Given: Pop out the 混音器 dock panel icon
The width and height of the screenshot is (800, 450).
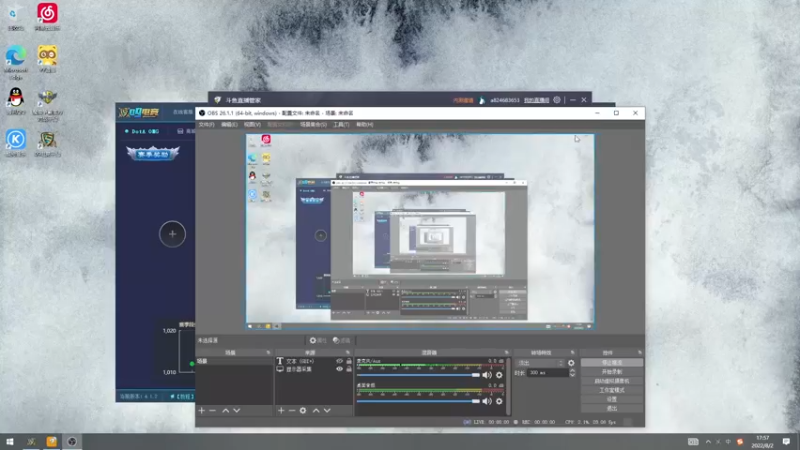Looking at the screenshot, I should tap(507, 353).
